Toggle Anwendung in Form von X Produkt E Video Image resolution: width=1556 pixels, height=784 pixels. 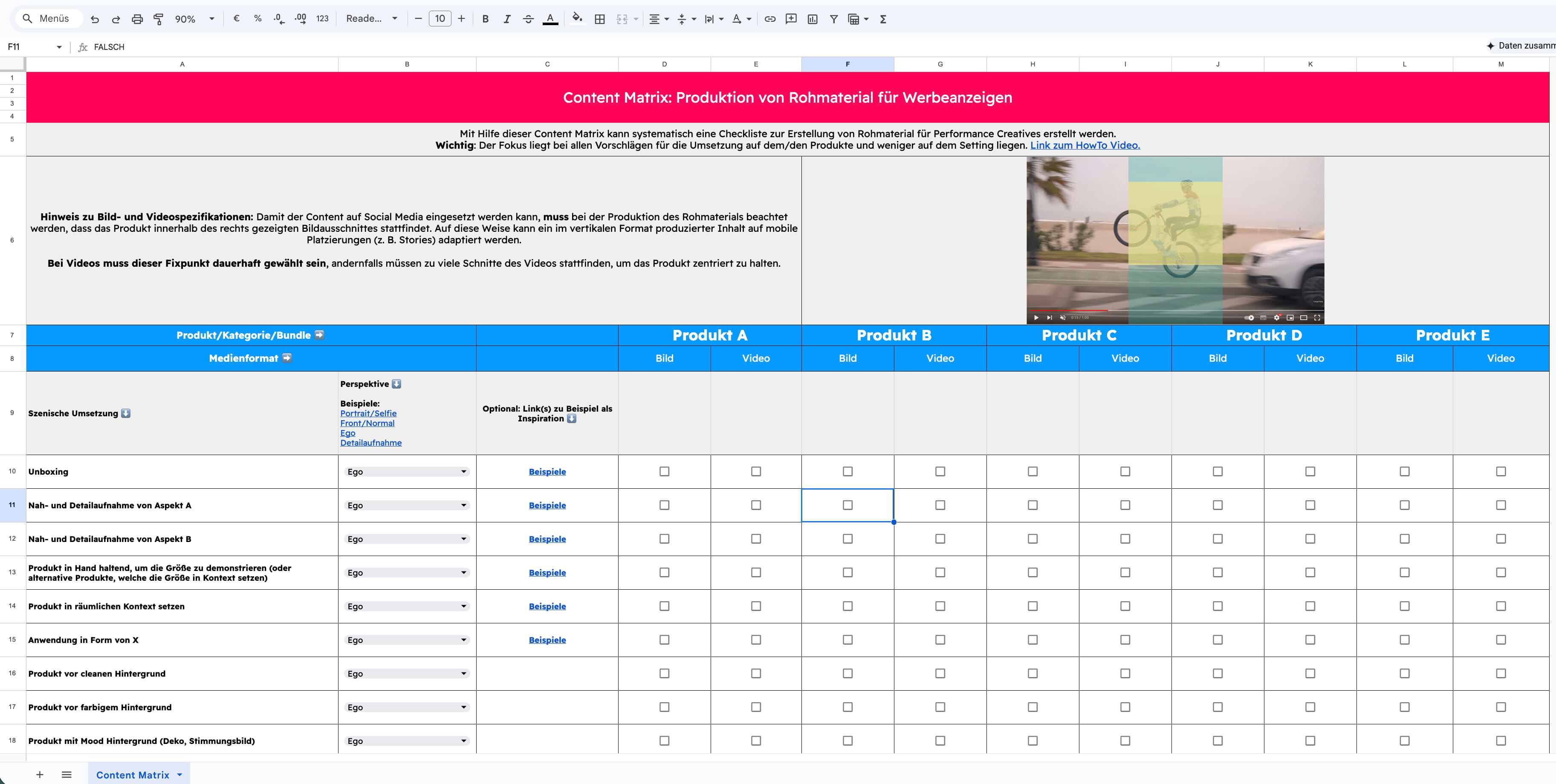[1501, 640]
